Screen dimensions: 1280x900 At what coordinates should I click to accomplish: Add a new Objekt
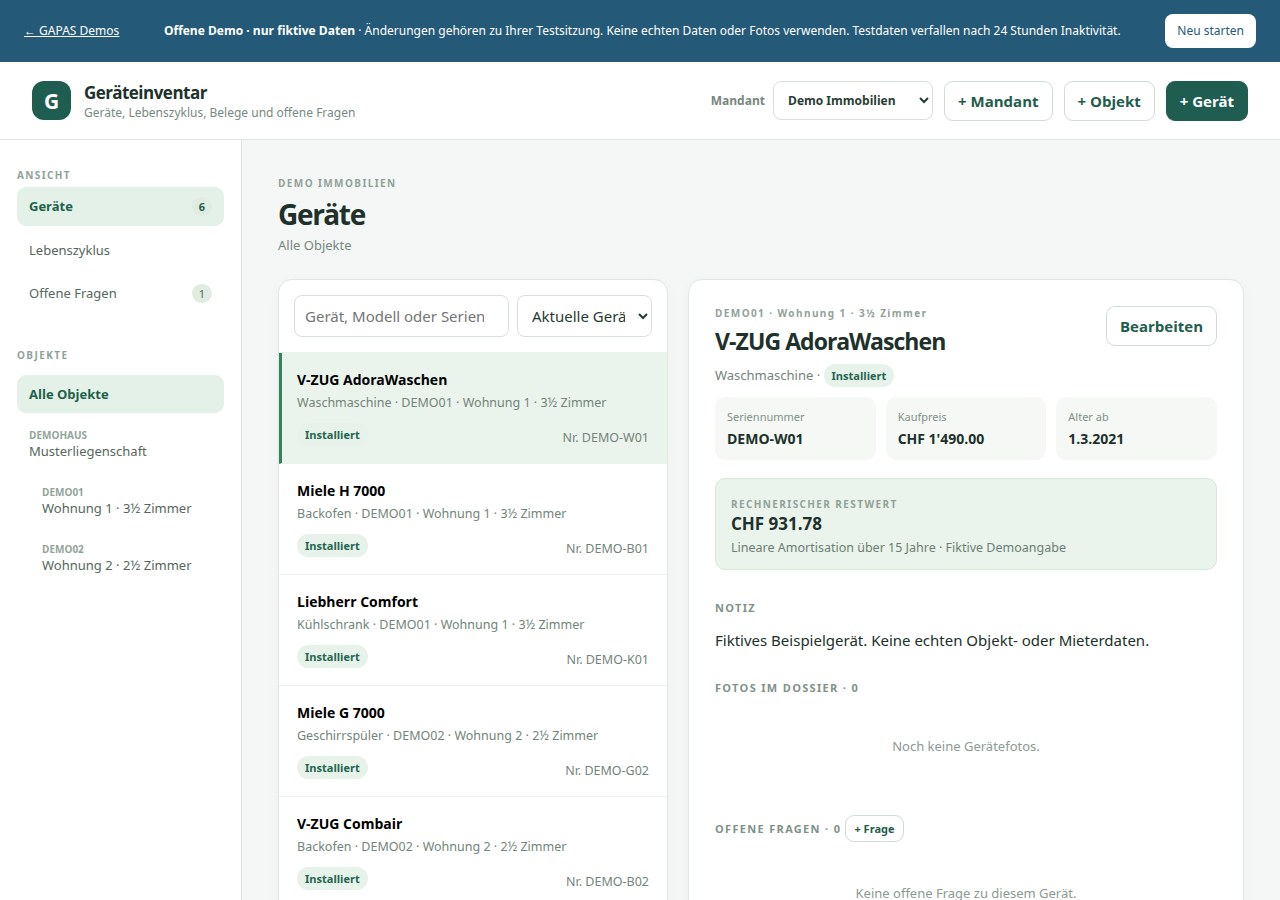pos(1109,101)
